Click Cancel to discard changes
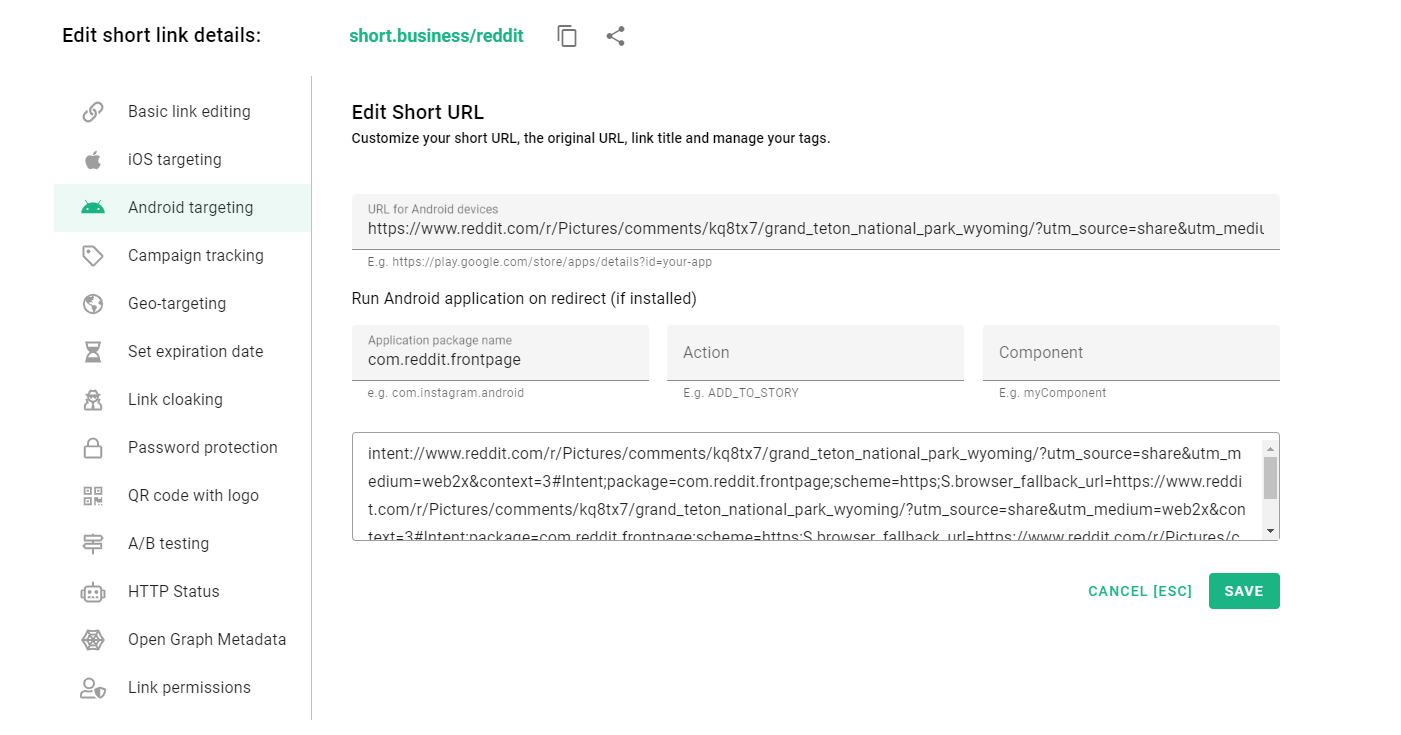1401x735 pixels. tap(1139, 591)
